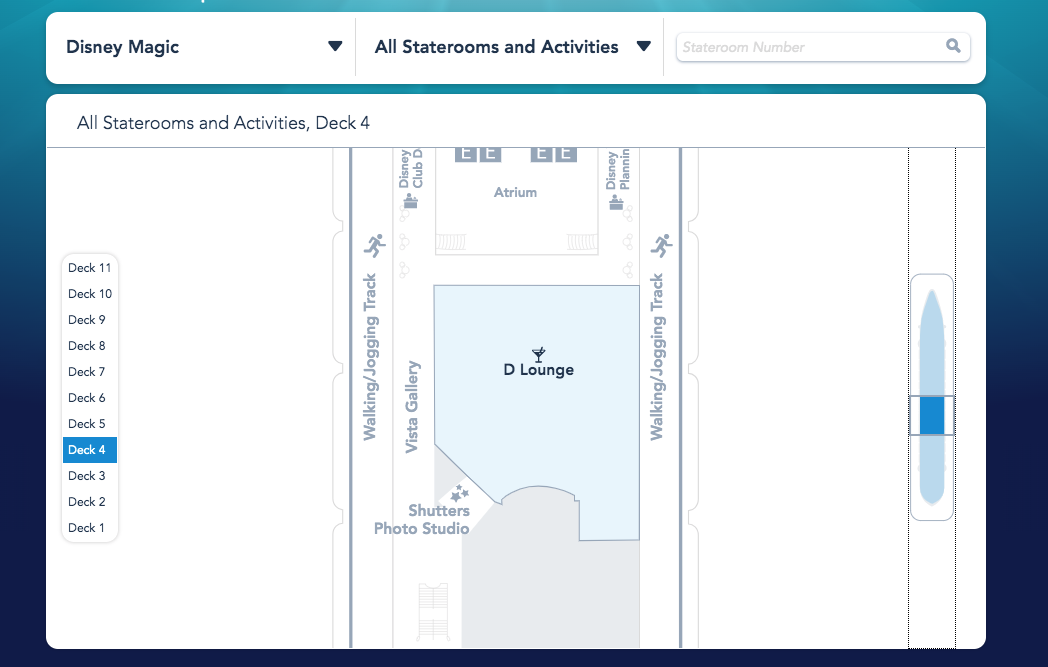
Task: Click the Disney Planning desk icon on right
Action: coord(618,201)
